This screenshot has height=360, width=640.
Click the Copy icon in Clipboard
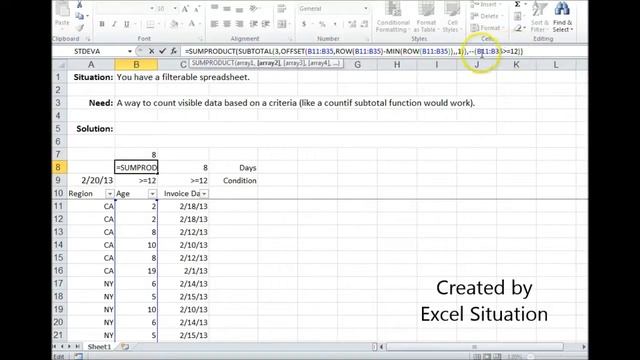[x=80, y=16]
